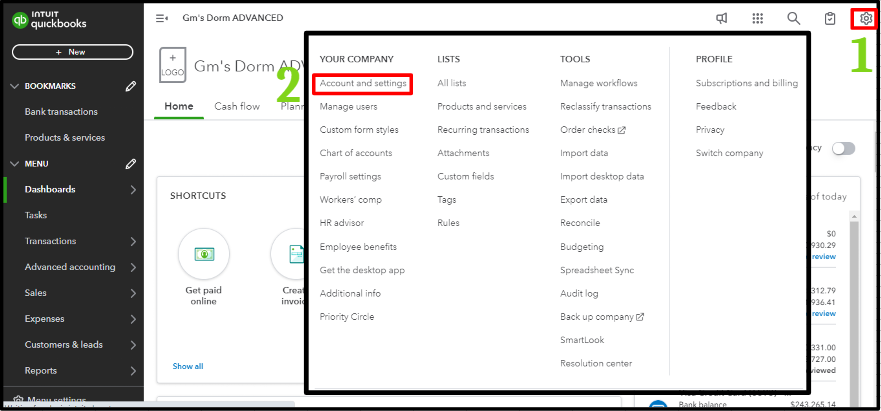Click the + New button

coord(72,52)
